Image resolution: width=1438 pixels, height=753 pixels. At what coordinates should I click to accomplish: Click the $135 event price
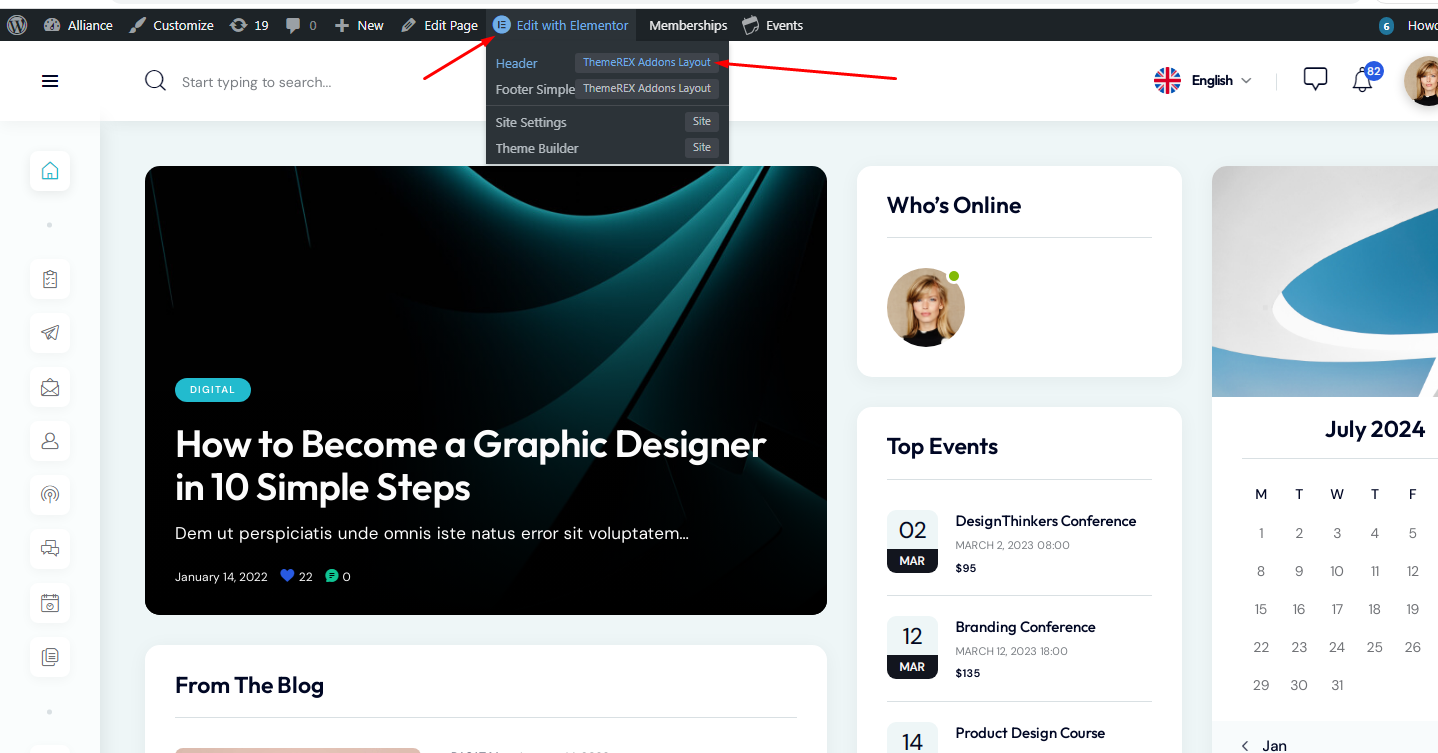[x=968, y=673]
